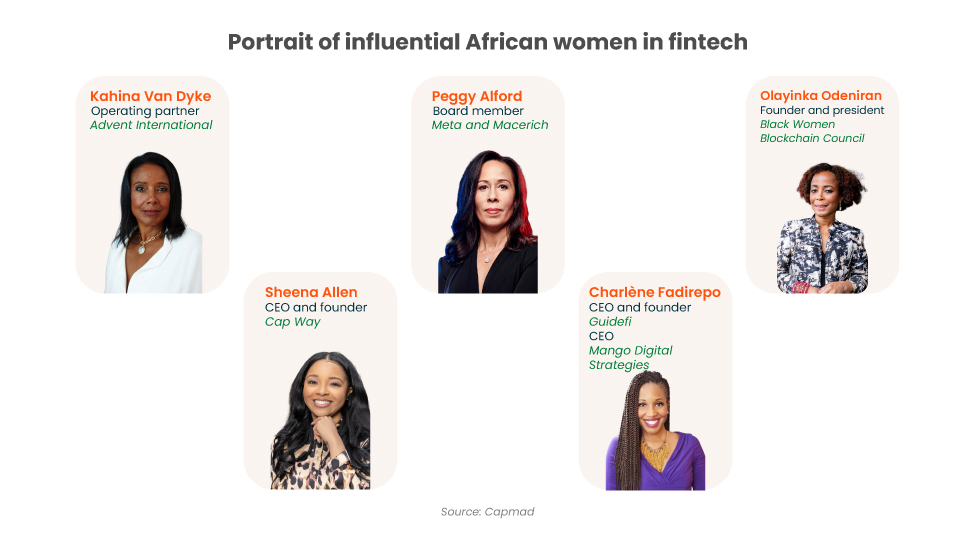Select the photo in Olayinka Odeniran's card
The height and width of the screenshot is (549, 976).
pos(822,228)
